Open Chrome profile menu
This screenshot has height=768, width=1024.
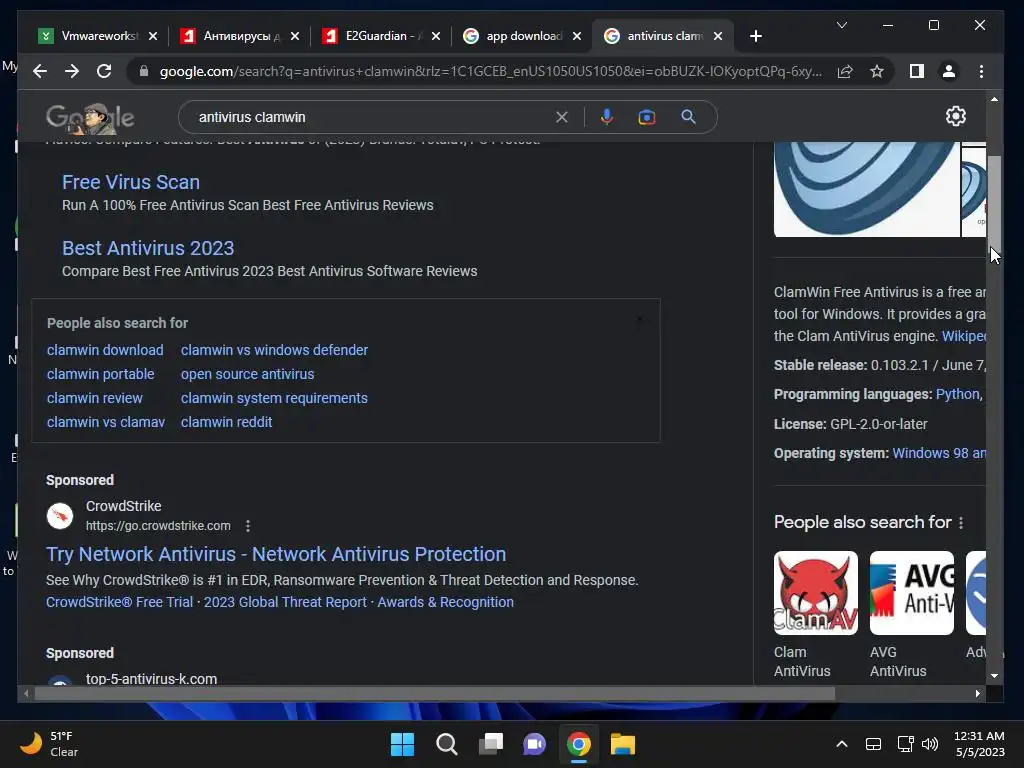[949, 71]
